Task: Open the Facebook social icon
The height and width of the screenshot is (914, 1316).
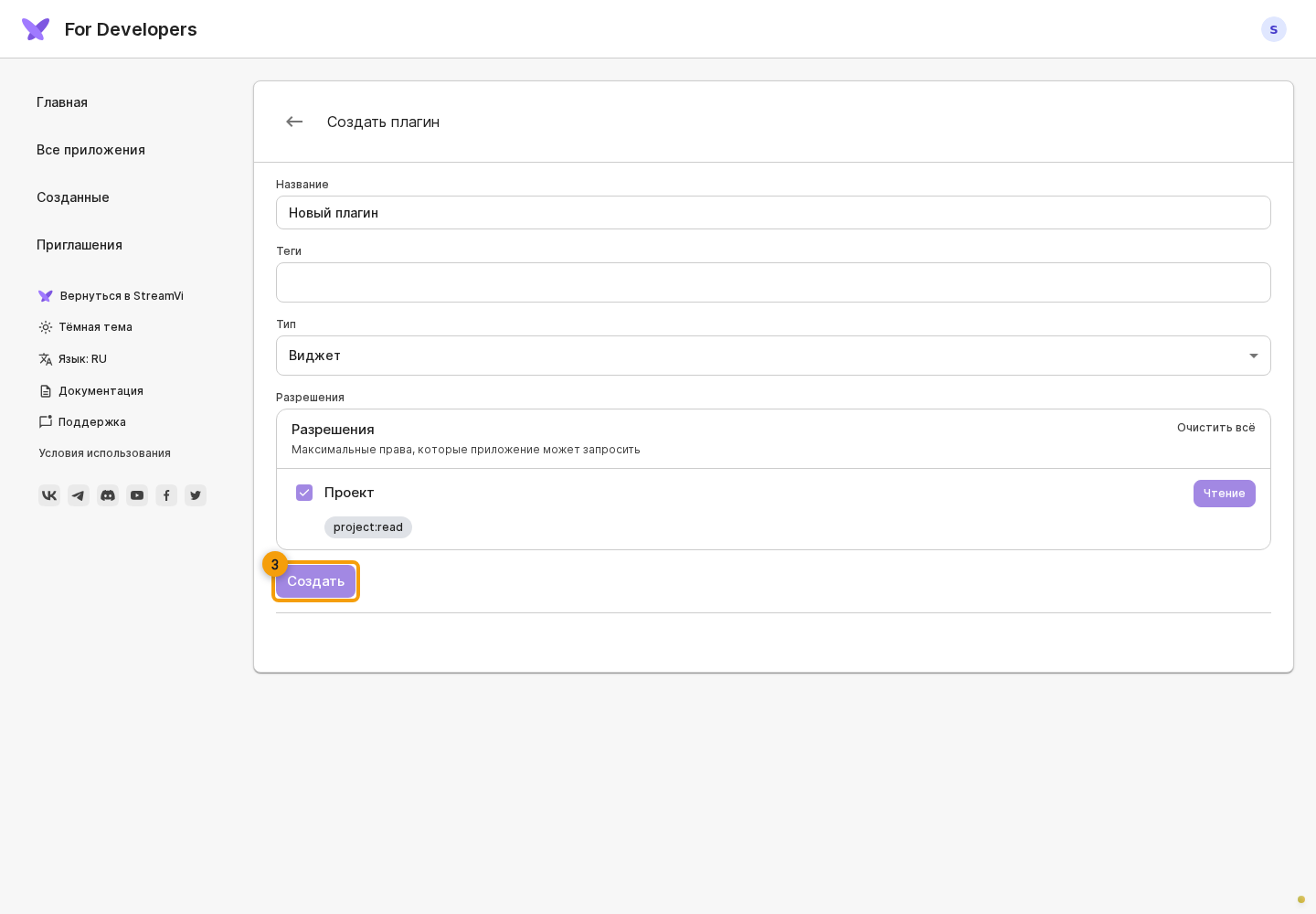Action: click(x=166, y=495)
